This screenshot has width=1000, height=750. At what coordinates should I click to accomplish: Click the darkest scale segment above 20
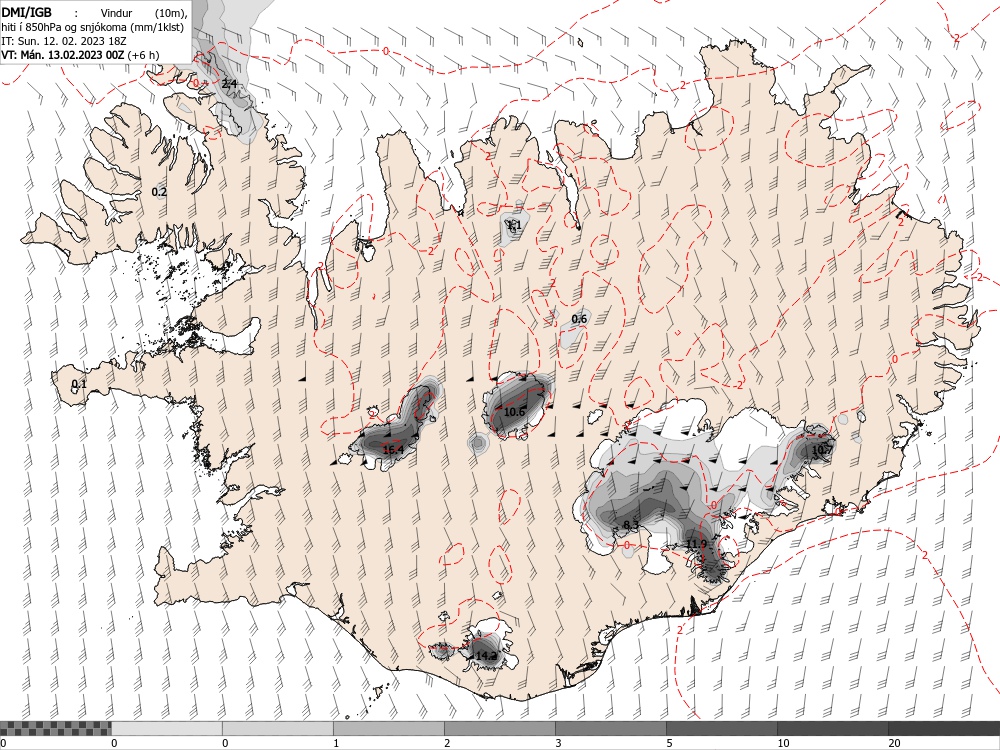[944, 728]
